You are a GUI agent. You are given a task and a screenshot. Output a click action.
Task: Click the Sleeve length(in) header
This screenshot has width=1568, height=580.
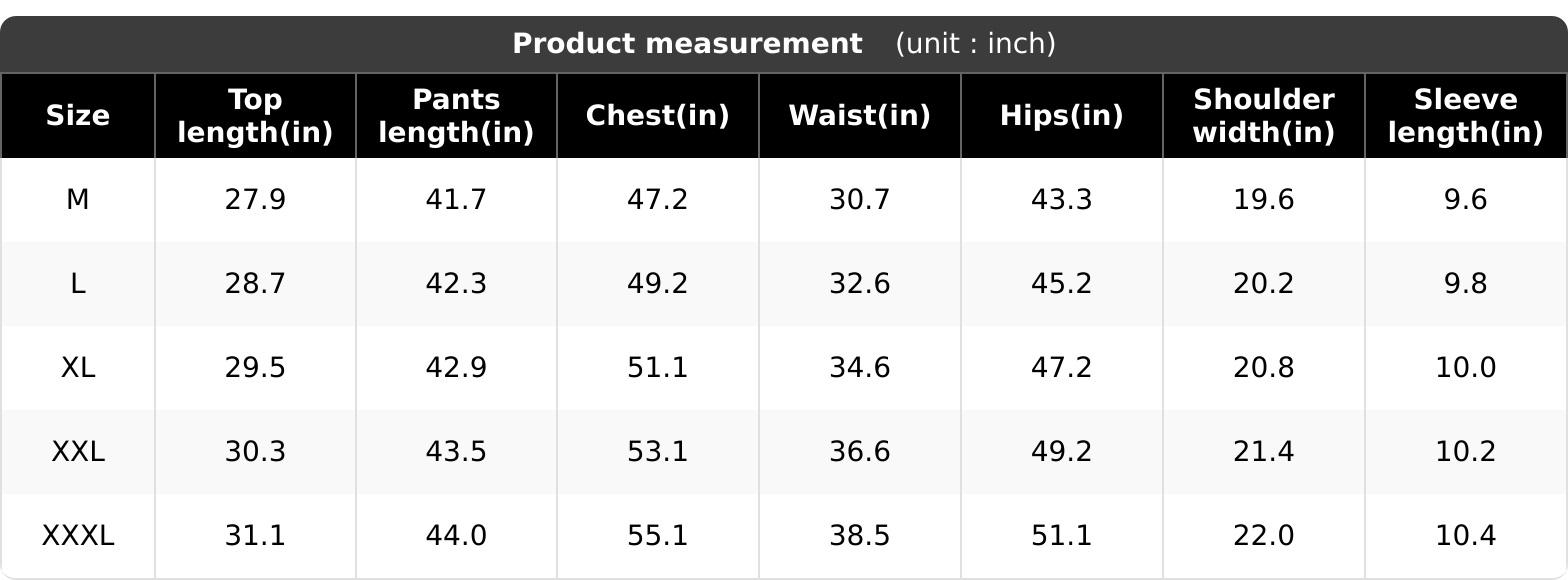pos(1466,116)
